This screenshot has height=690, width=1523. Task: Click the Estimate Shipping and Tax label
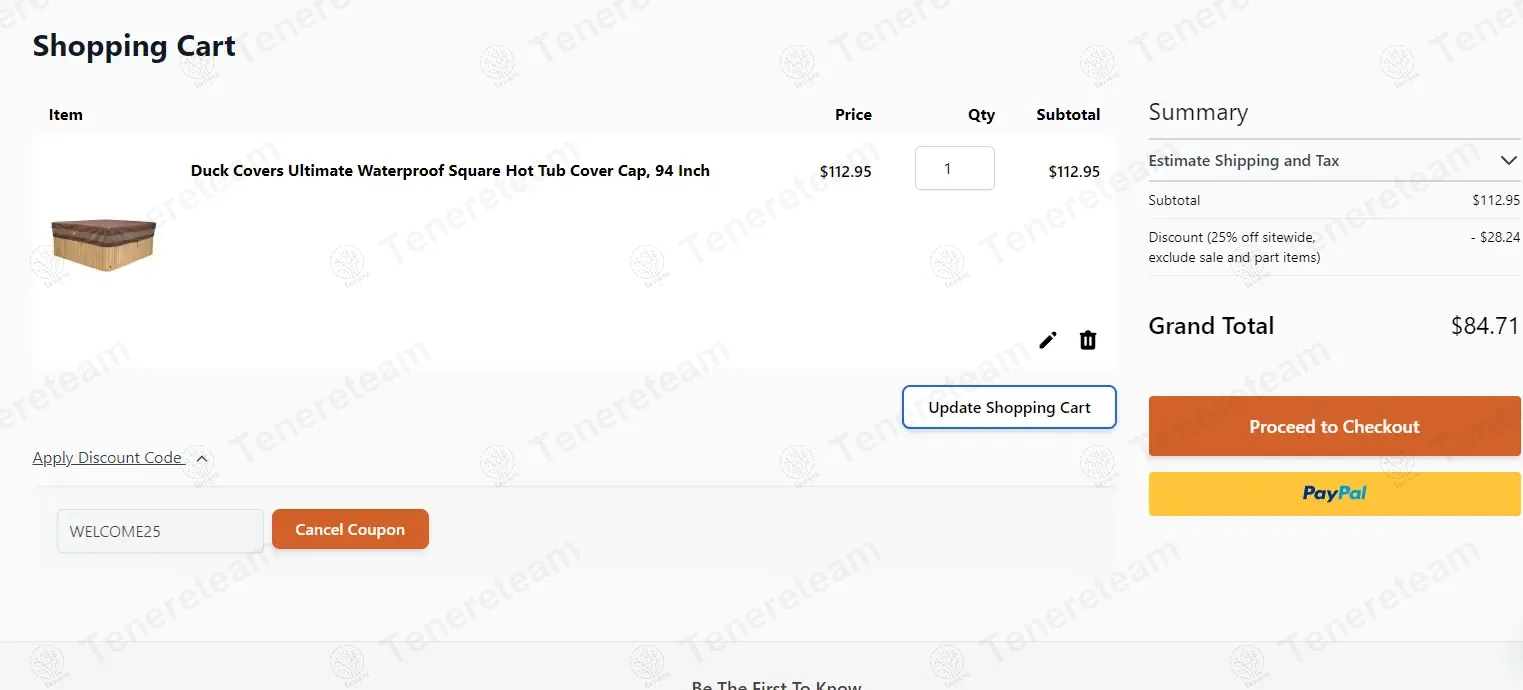tap(1243, 161)
